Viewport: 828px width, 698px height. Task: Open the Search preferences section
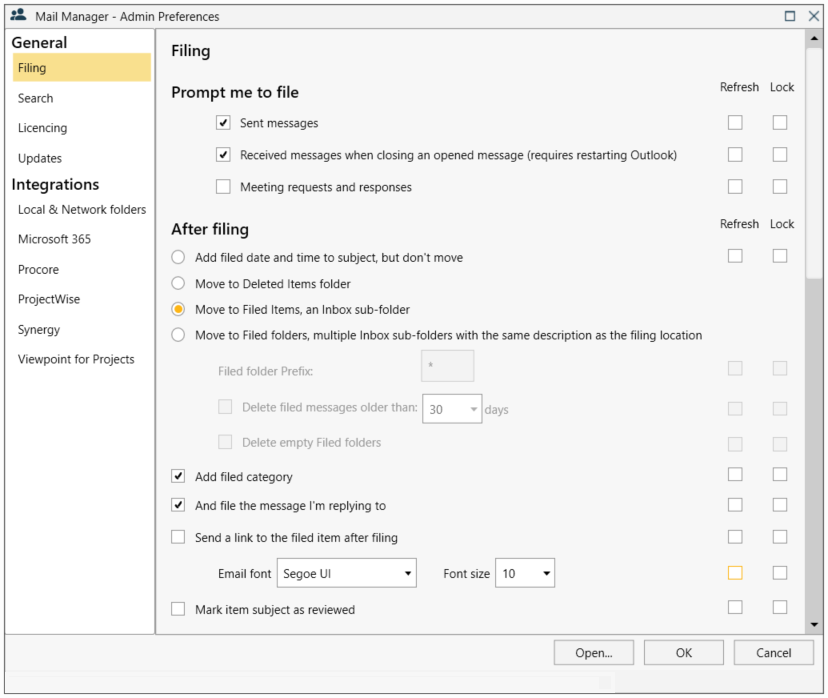(x=36, y=98)
